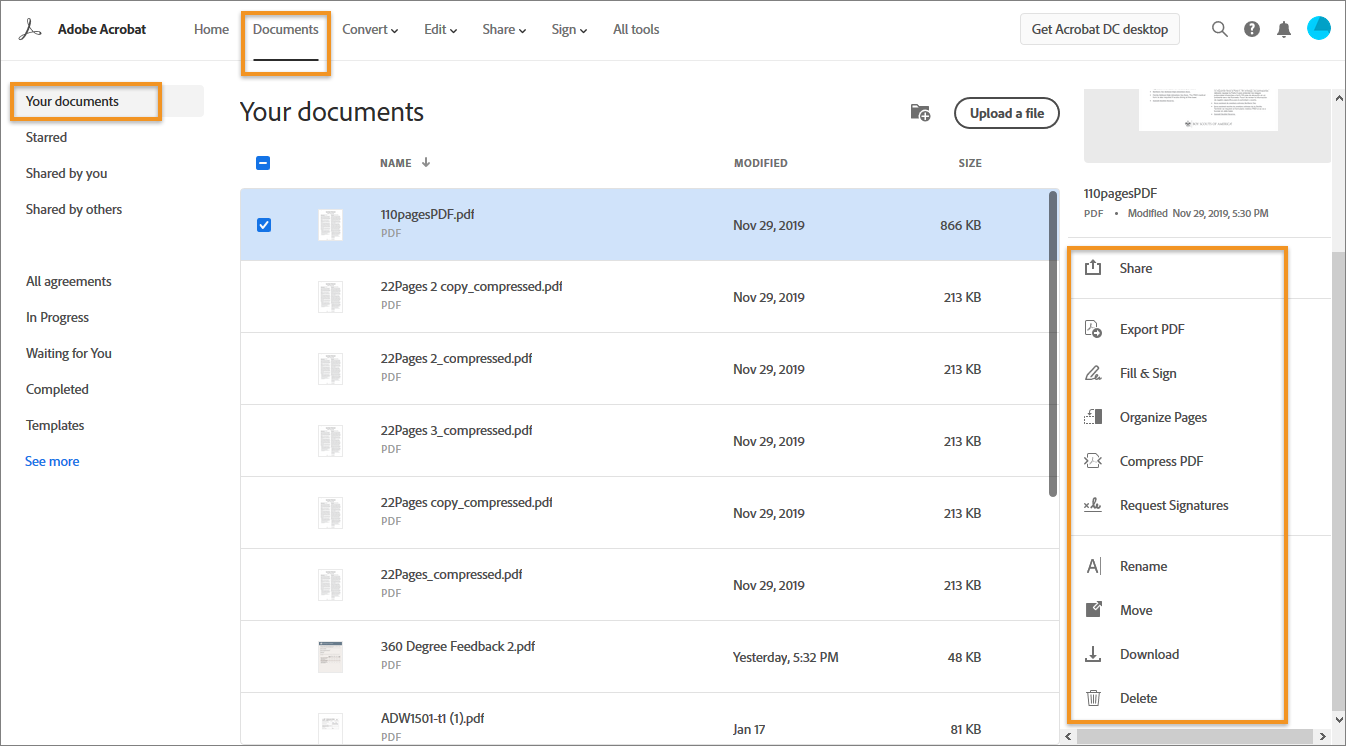Open the help question mark icon
Viewport: 1346px width, 746px height.
tap(1252, 29)
